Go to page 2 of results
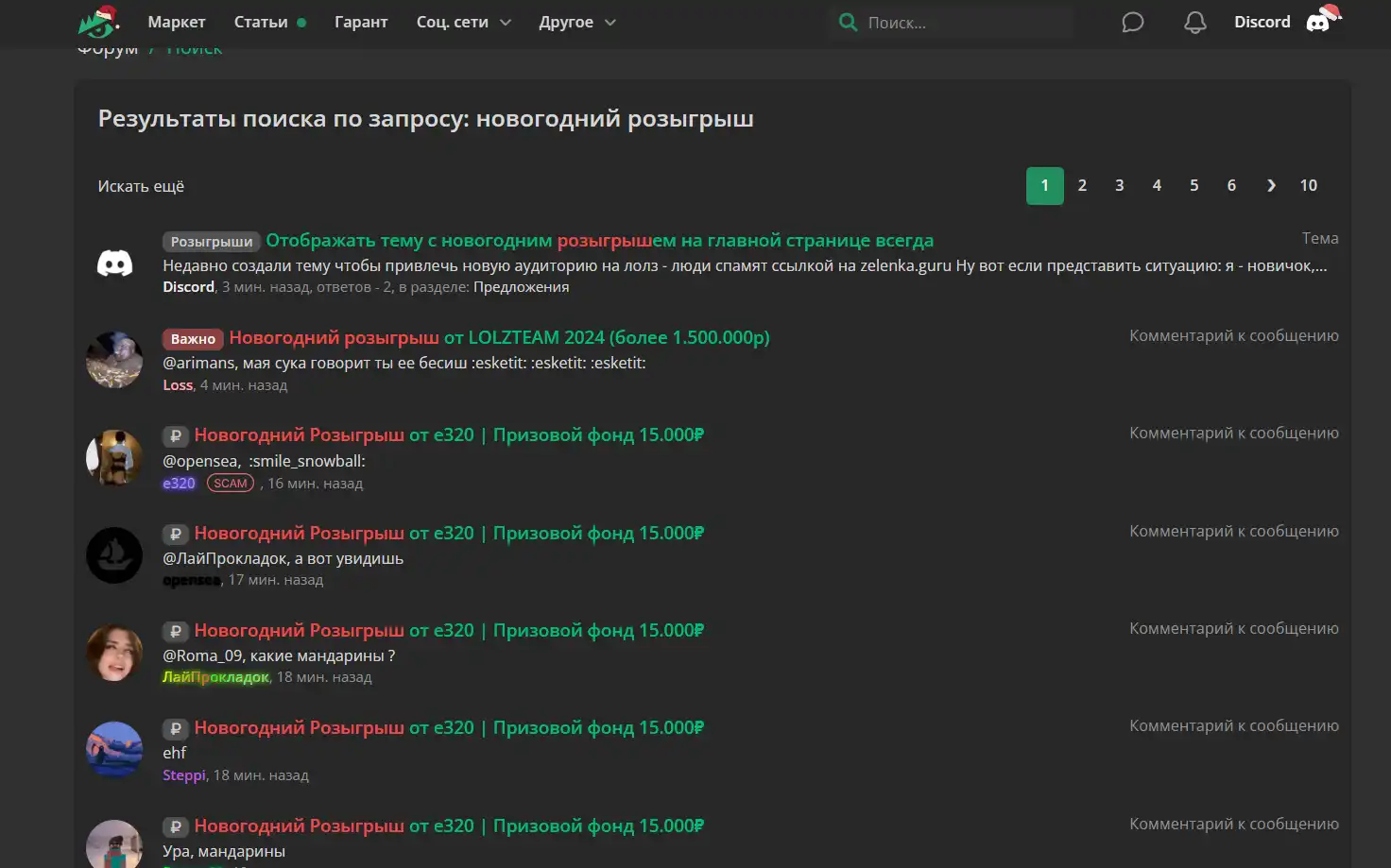The image size is (1391, 868). 1082,185
